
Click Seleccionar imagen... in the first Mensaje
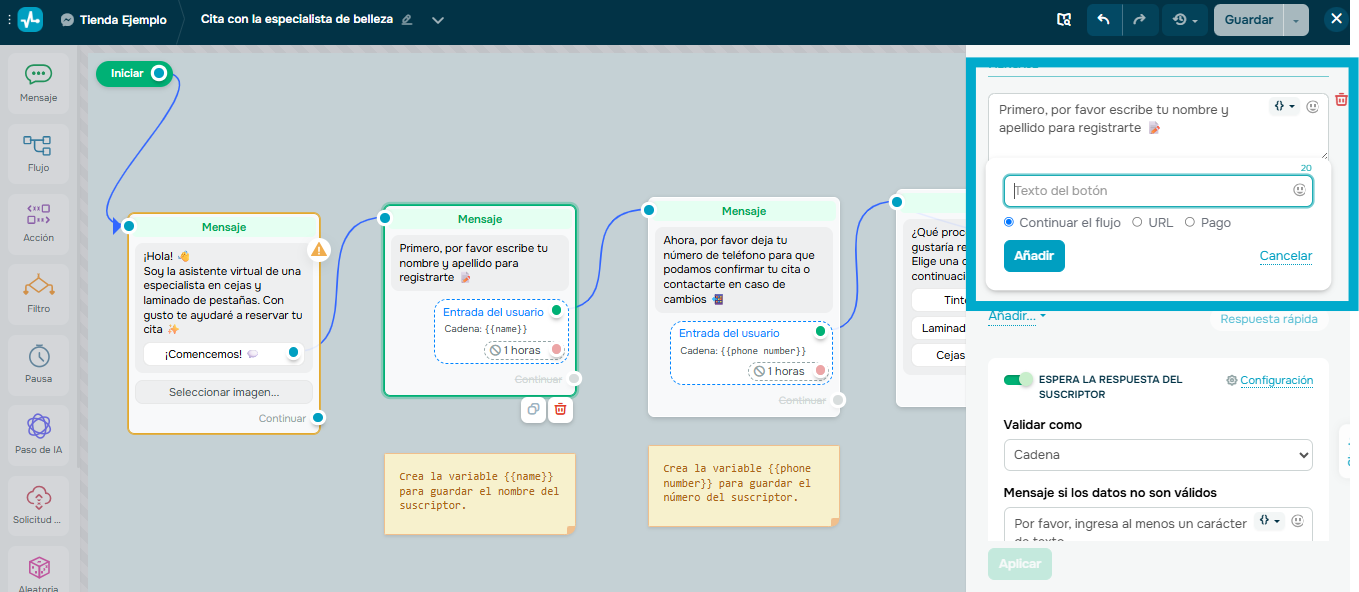223,392
